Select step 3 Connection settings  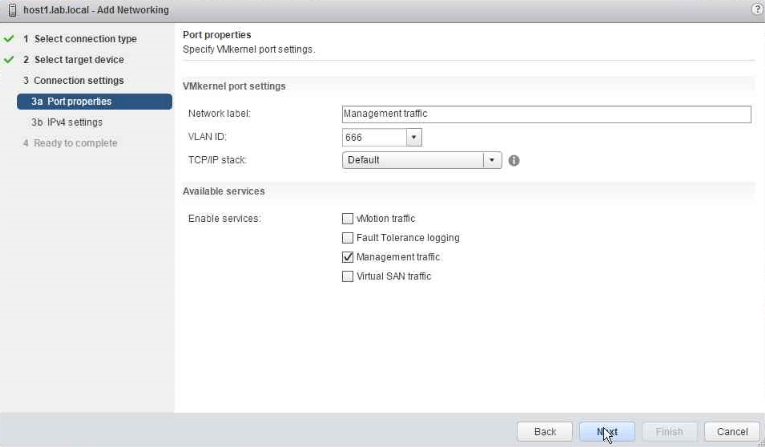click(x=78, y=81)
